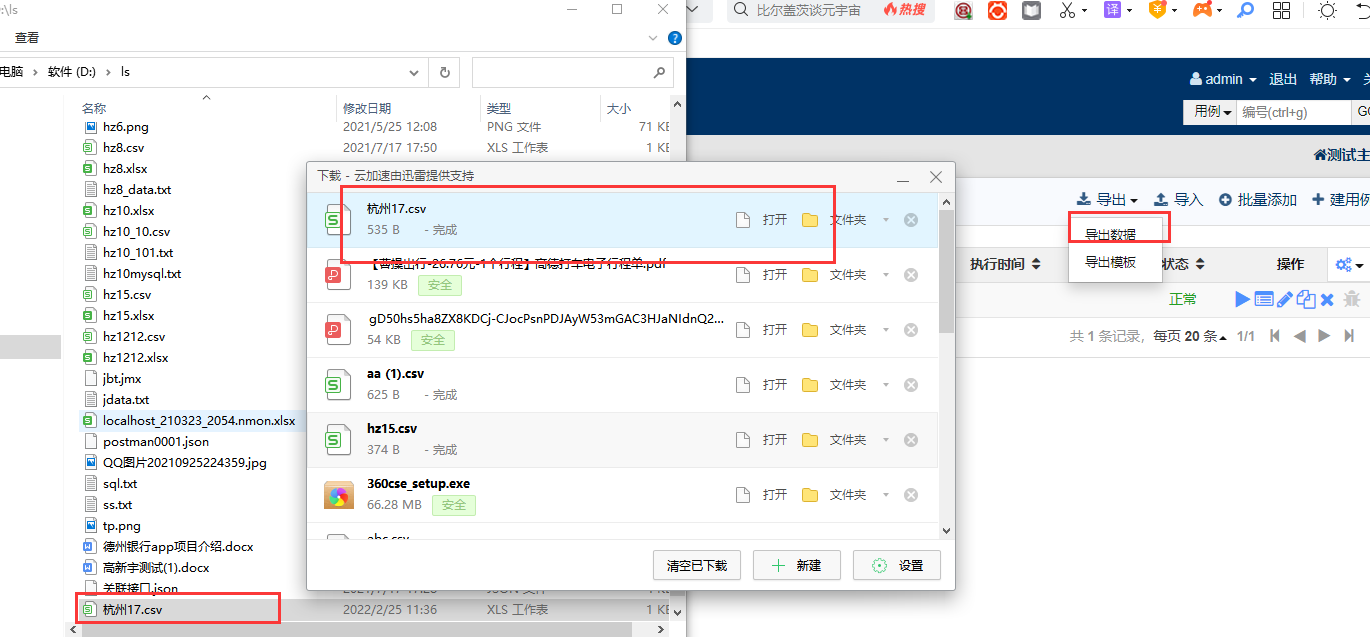This screenshot has width=1370, height=637.
Task: Open the orange game controller icon
Action: coord(1202,10)
